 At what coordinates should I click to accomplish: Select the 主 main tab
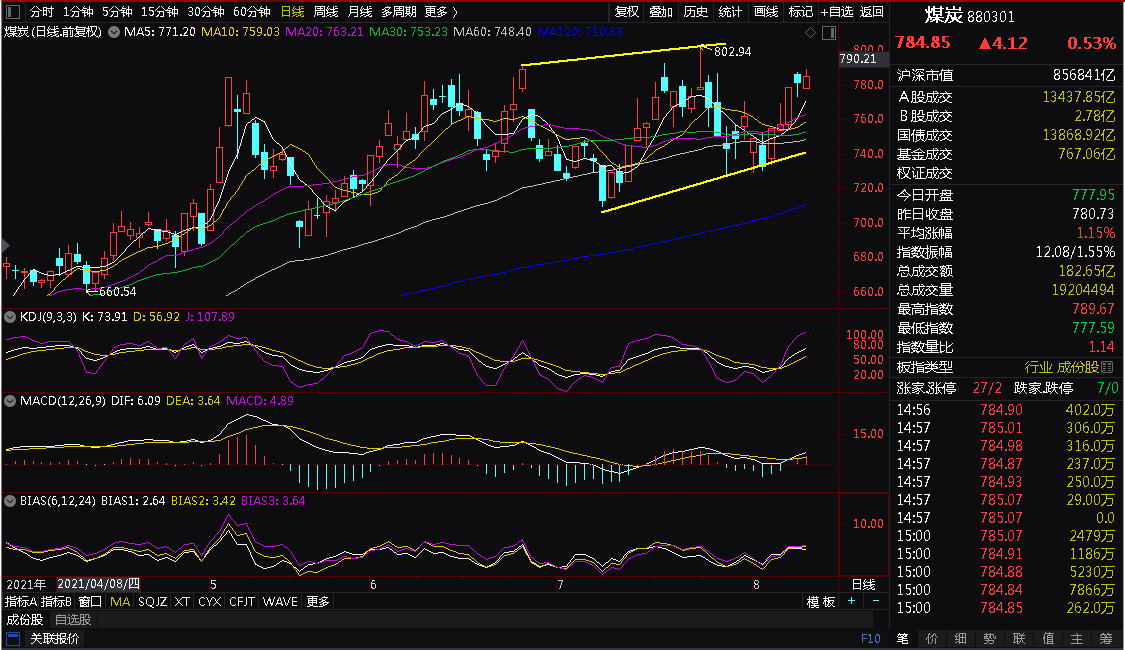[x=1077, y=638]
